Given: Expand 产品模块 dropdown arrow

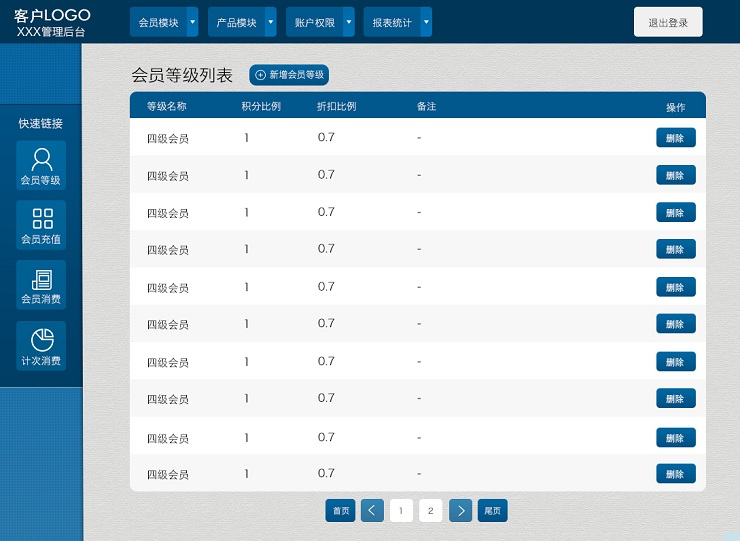Looking at the screenshot, I should coord(270,22).
